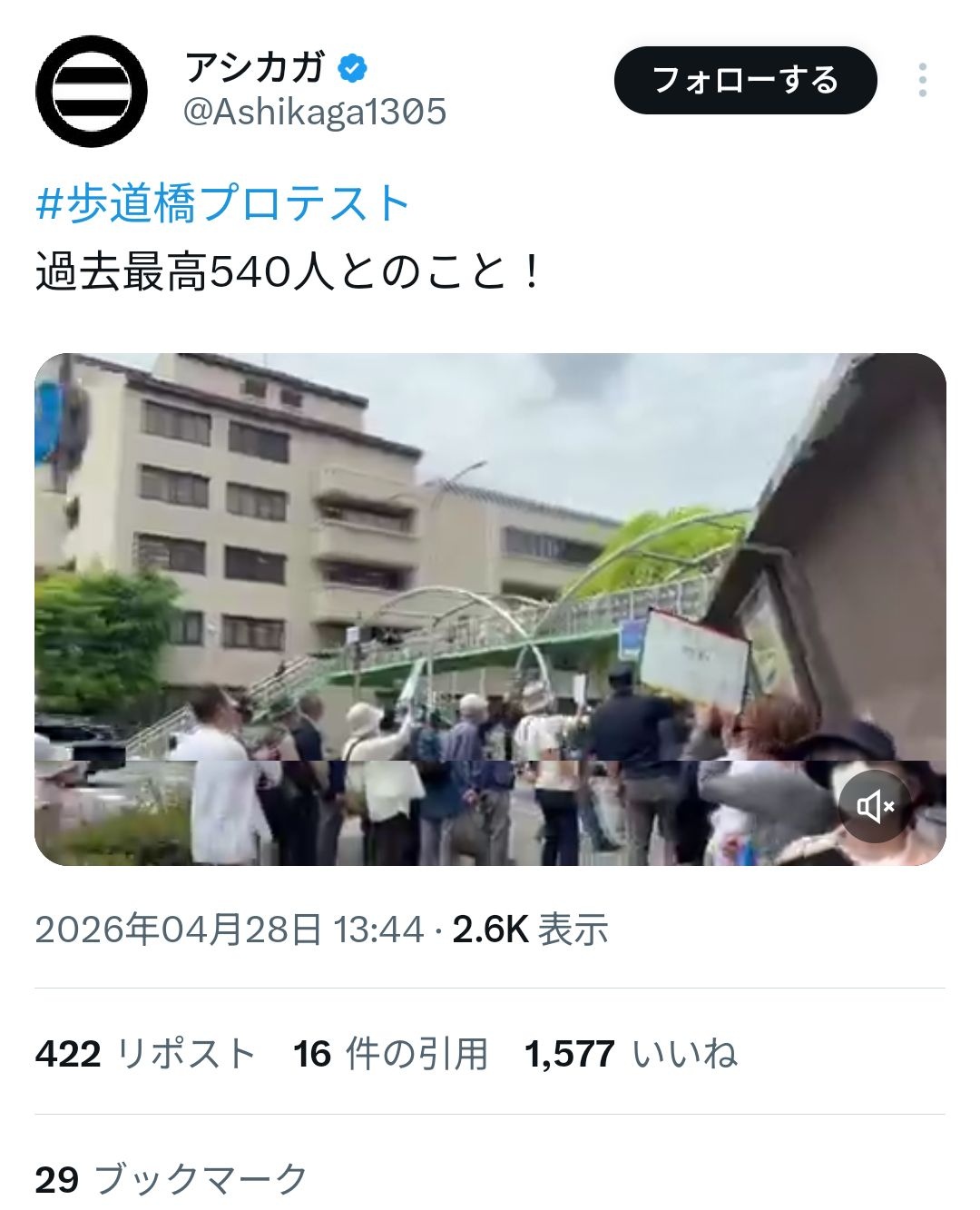Open the #歩道橋プロテスト hashtag
The height and width of the screenshot is (1210, 980).
click(223, 203)
